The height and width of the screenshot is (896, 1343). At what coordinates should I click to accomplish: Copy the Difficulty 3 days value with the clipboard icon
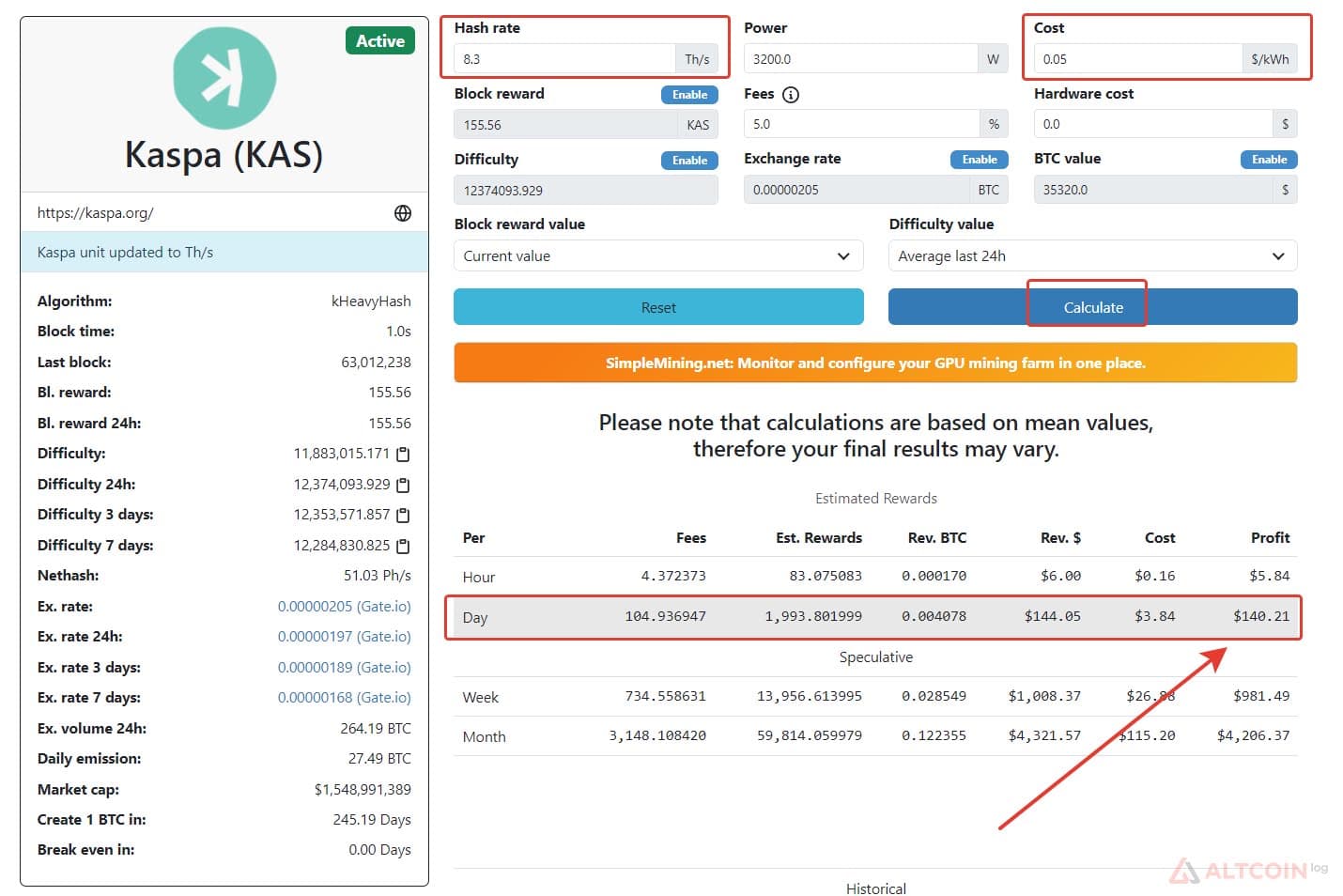[x=403, y=516]
